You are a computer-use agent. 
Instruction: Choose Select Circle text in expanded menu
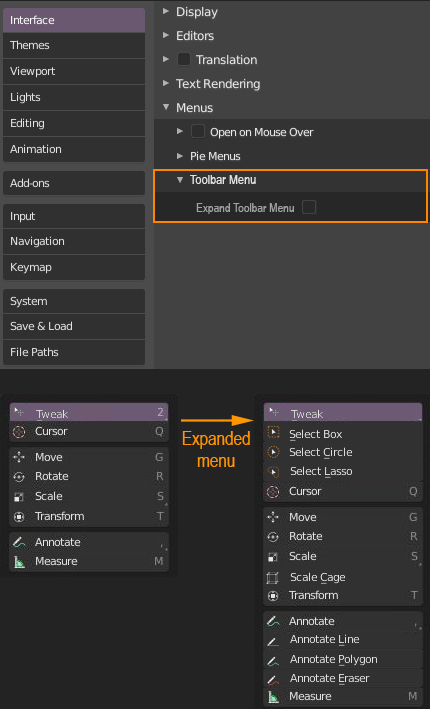[x=321, y=452]
